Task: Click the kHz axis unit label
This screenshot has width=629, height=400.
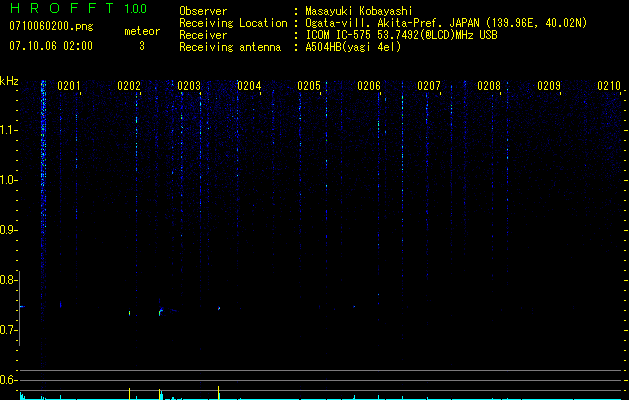Action: [9, 81]
